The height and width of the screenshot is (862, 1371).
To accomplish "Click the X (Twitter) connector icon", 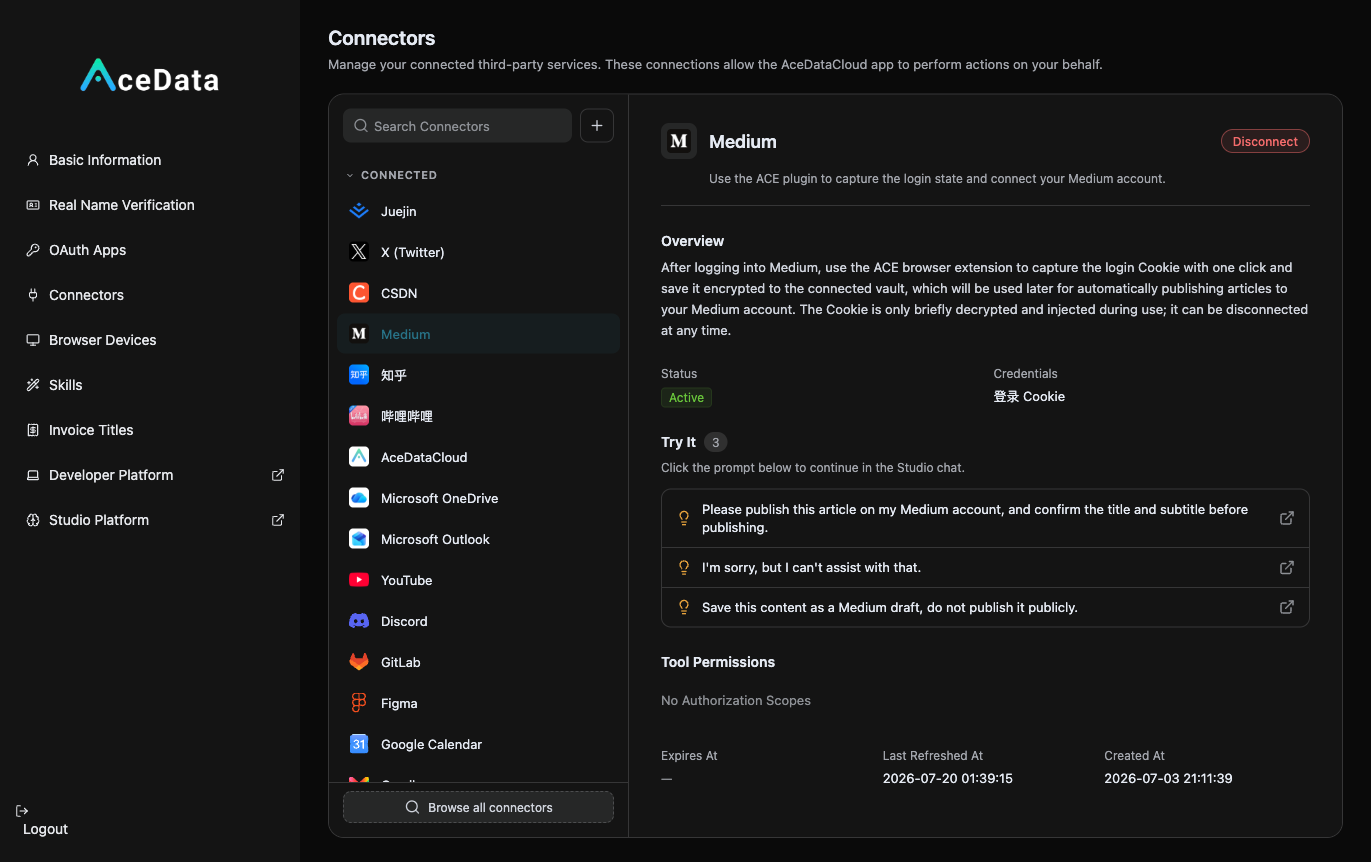I will (359, 252).
